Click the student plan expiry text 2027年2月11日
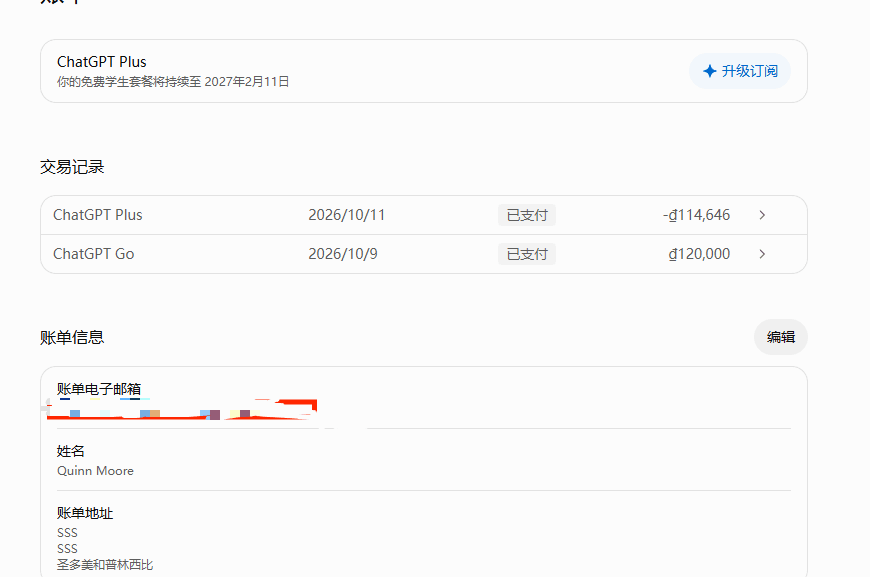This screenshot has width=870, height=577. 247,82
